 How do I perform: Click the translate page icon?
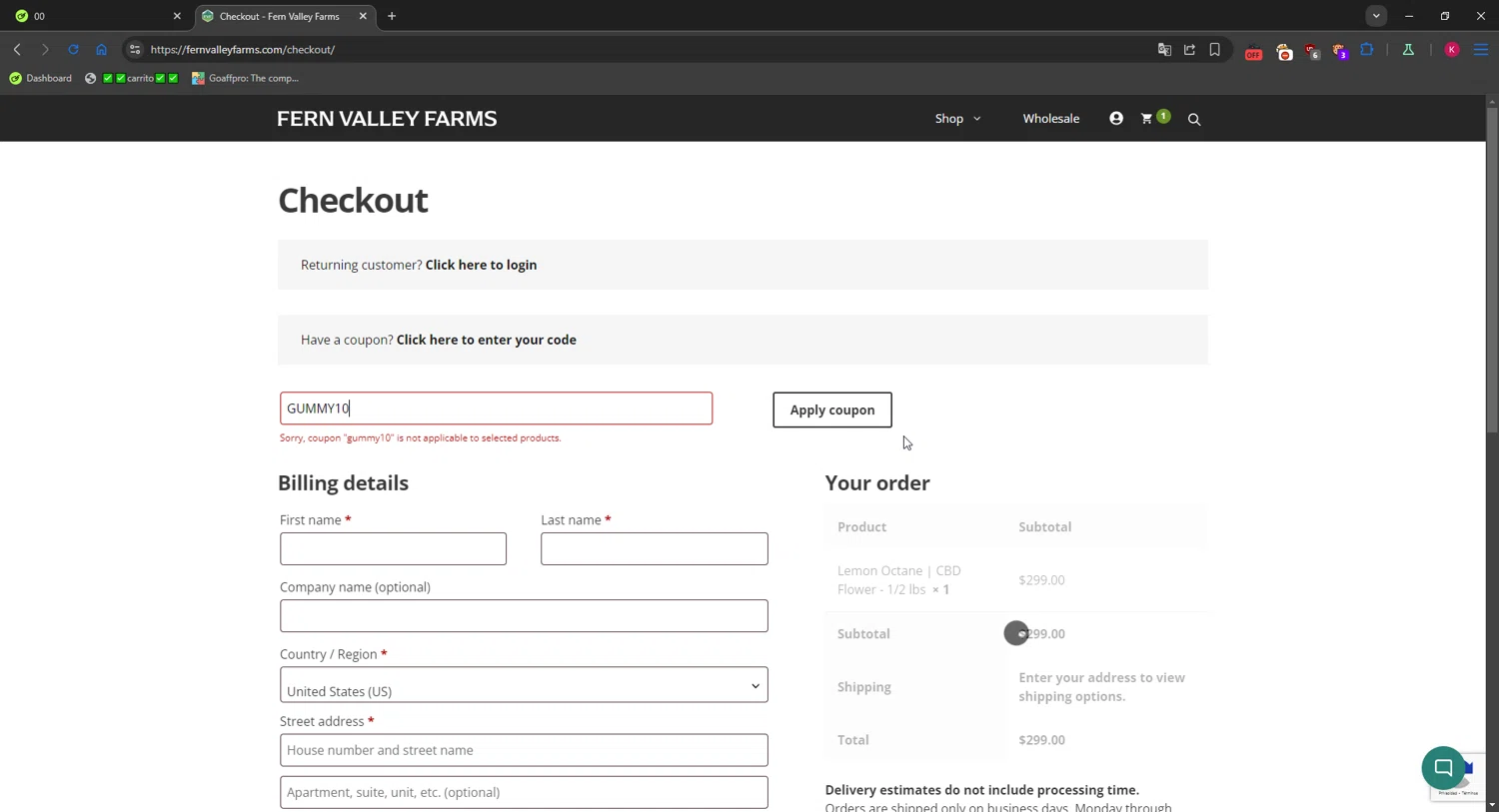(x=1164, y=50)
